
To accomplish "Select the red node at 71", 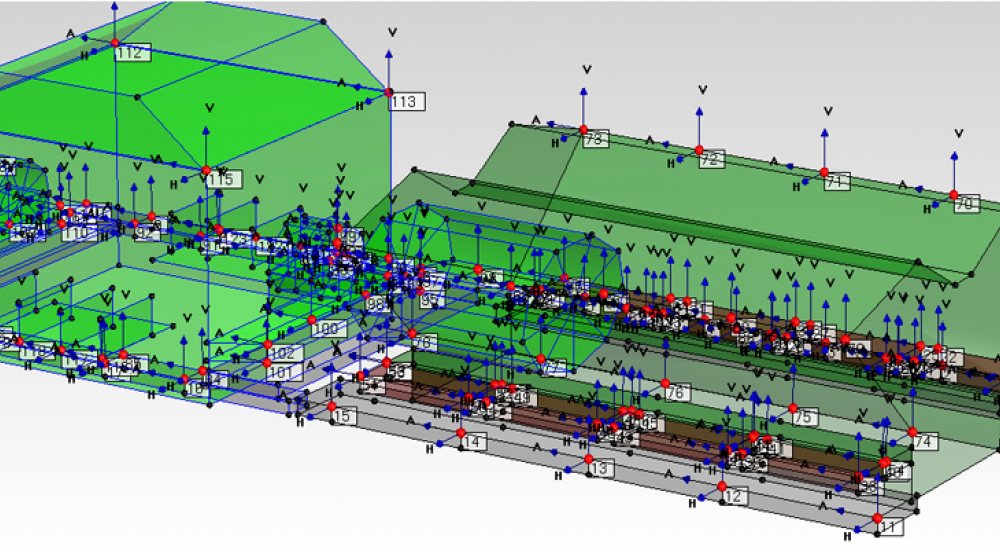I will (825, 172).
